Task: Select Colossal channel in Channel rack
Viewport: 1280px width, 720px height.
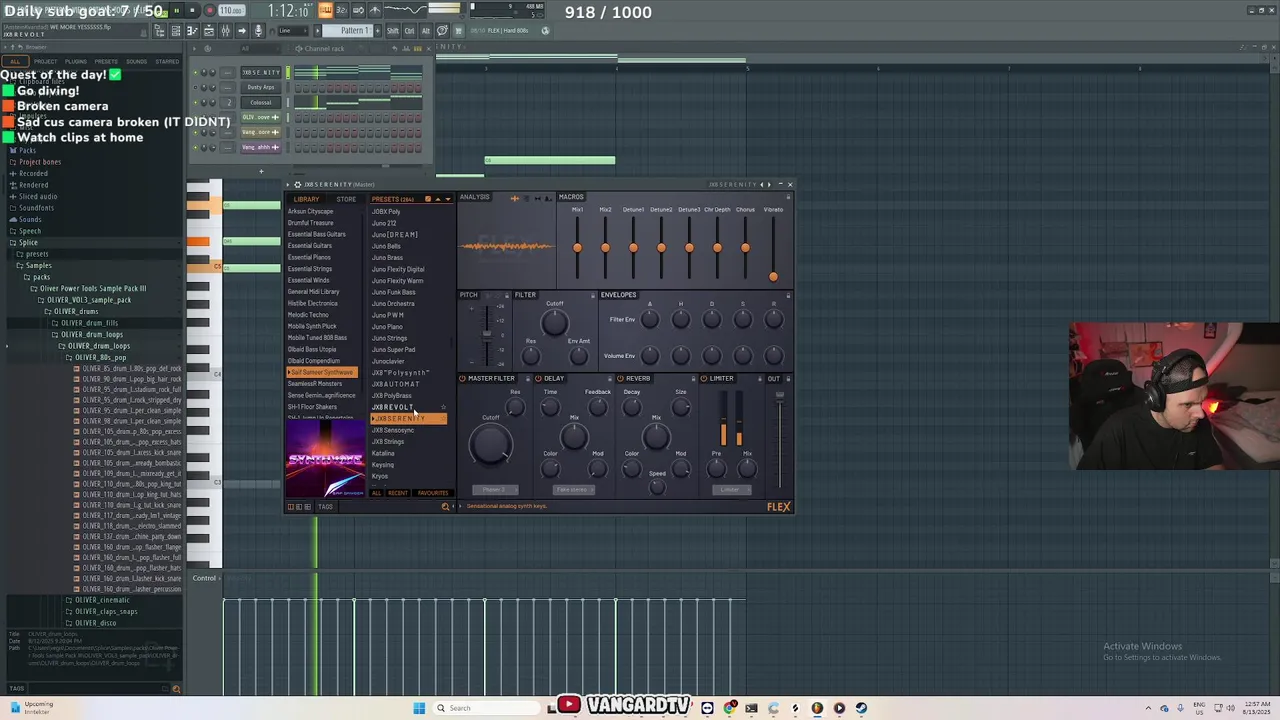Action: 261,102
